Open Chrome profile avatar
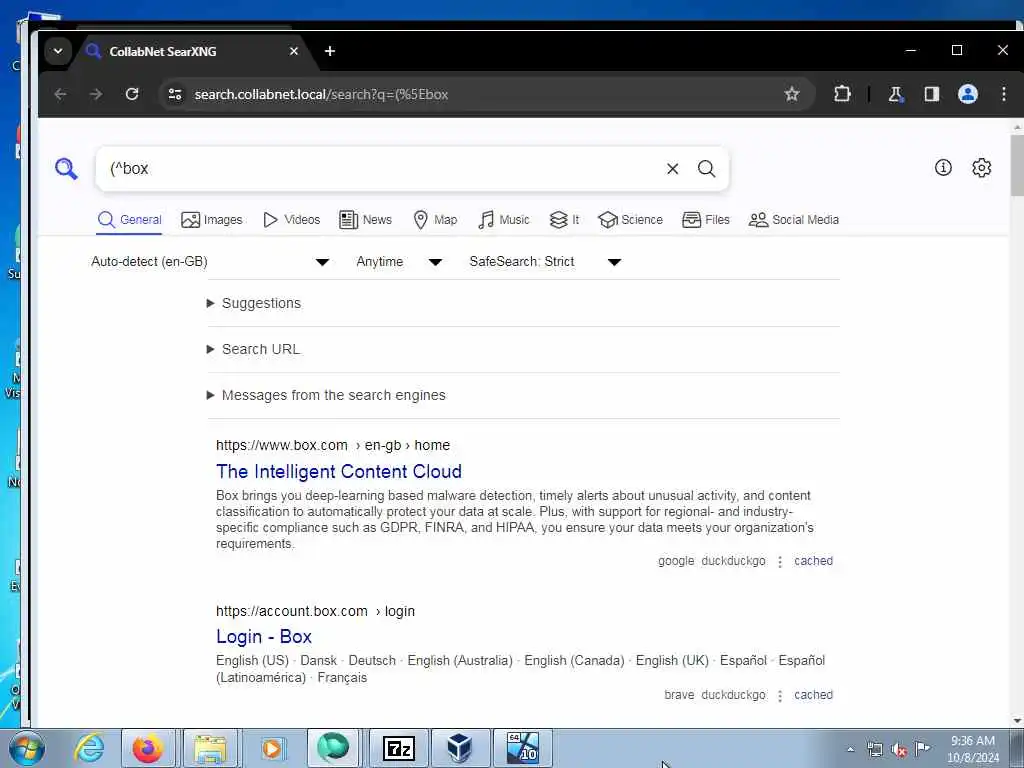This screenshot has width=1024, height=768. (967, 94)
